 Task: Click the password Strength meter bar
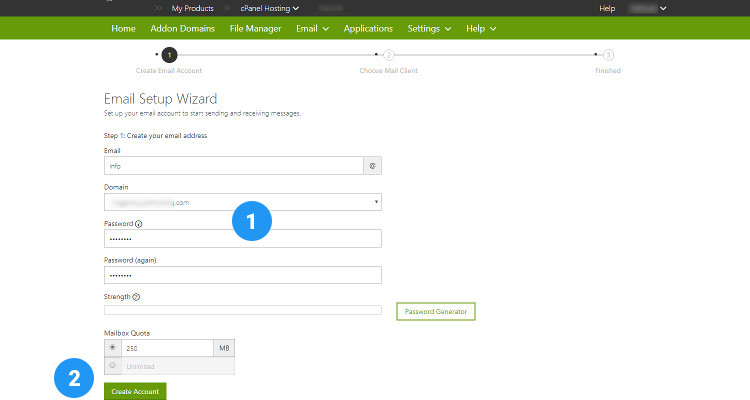(243, 311)
